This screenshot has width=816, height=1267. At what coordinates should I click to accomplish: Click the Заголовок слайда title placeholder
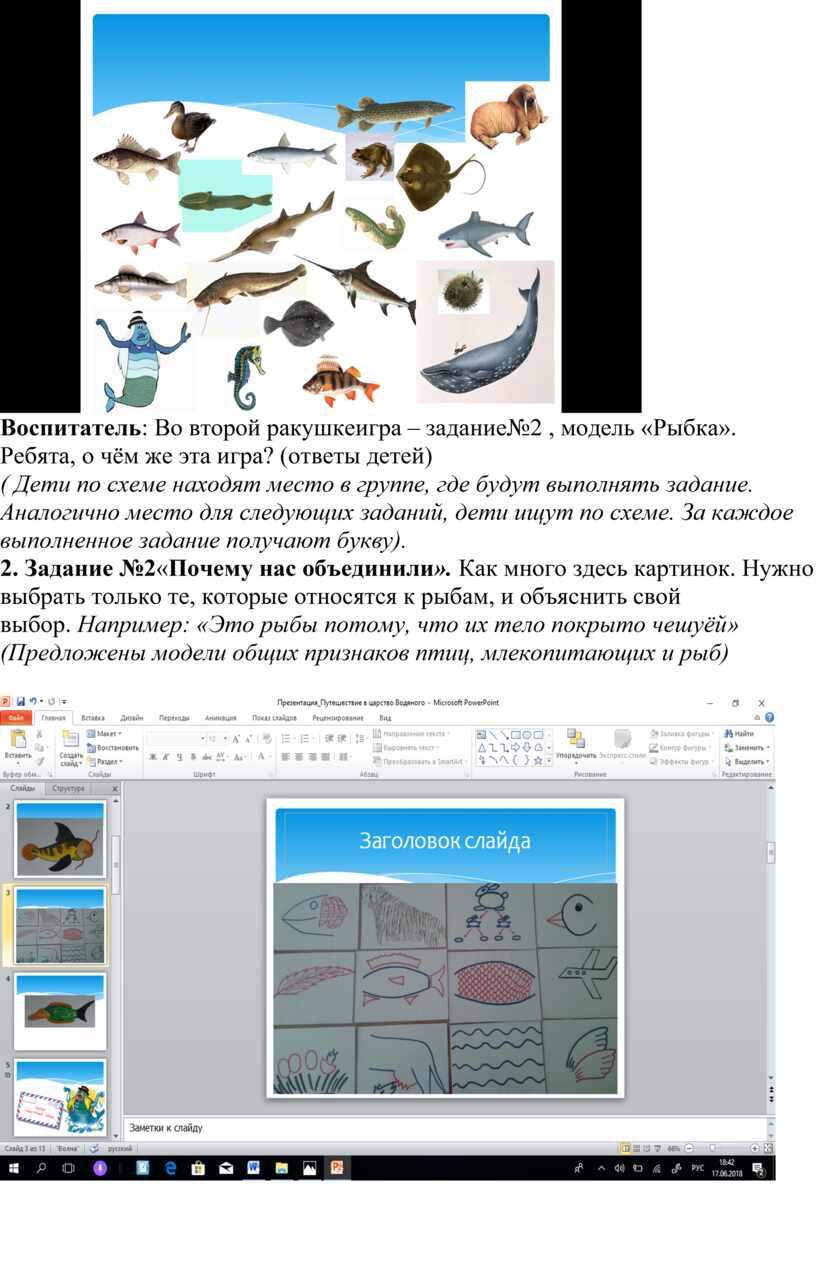click(445, 841)
